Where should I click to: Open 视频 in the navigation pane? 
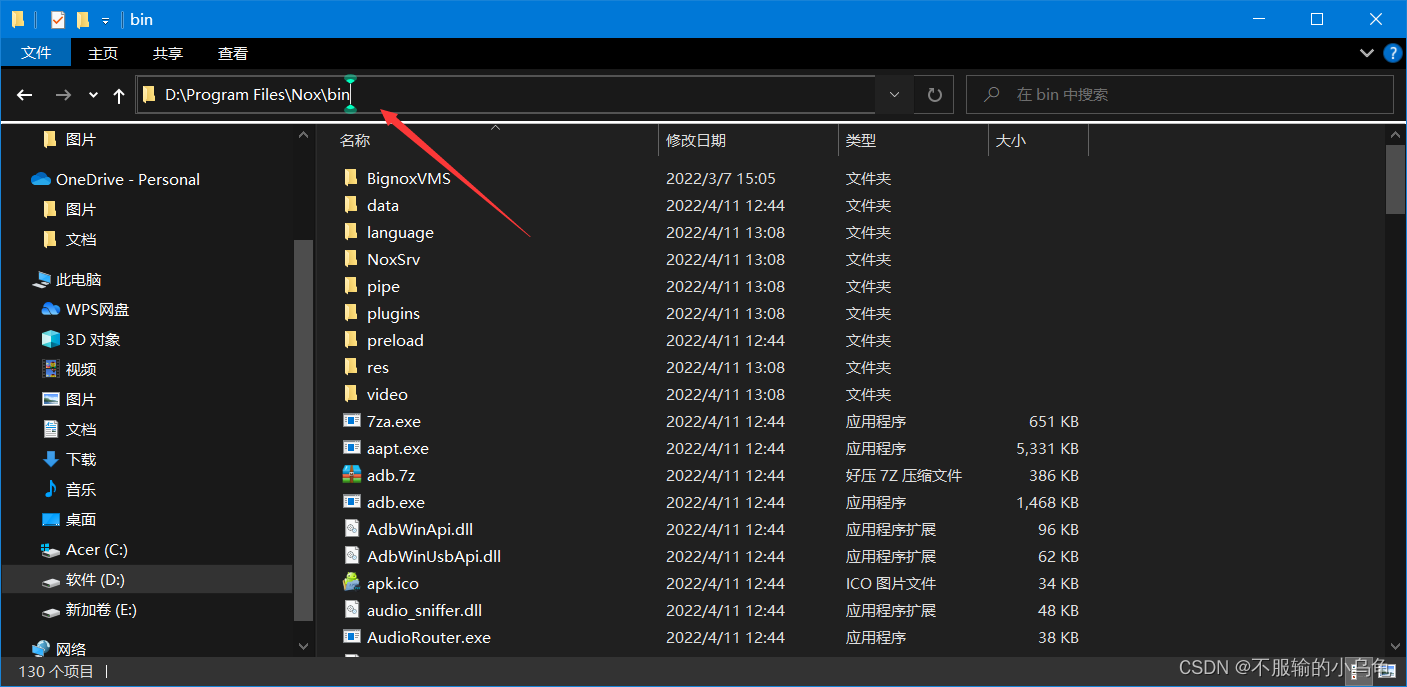[81, 370]
